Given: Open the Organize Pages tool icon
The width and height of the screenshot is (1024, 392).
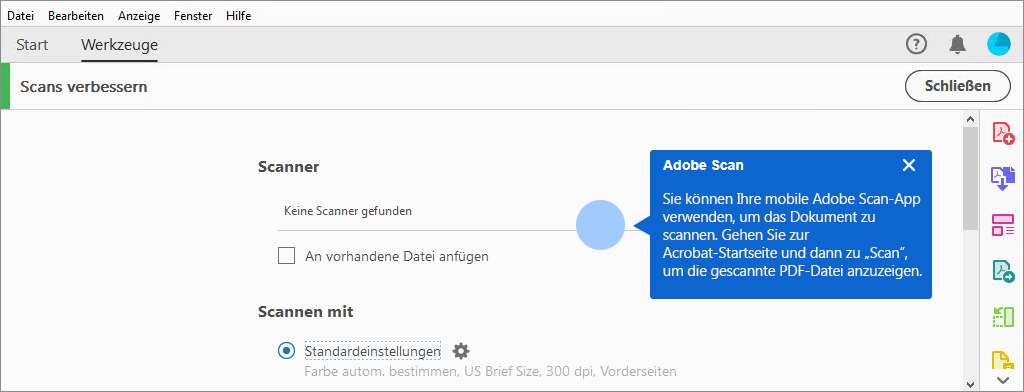Looking at the screenshot, I should click(x=1003, y=224).
